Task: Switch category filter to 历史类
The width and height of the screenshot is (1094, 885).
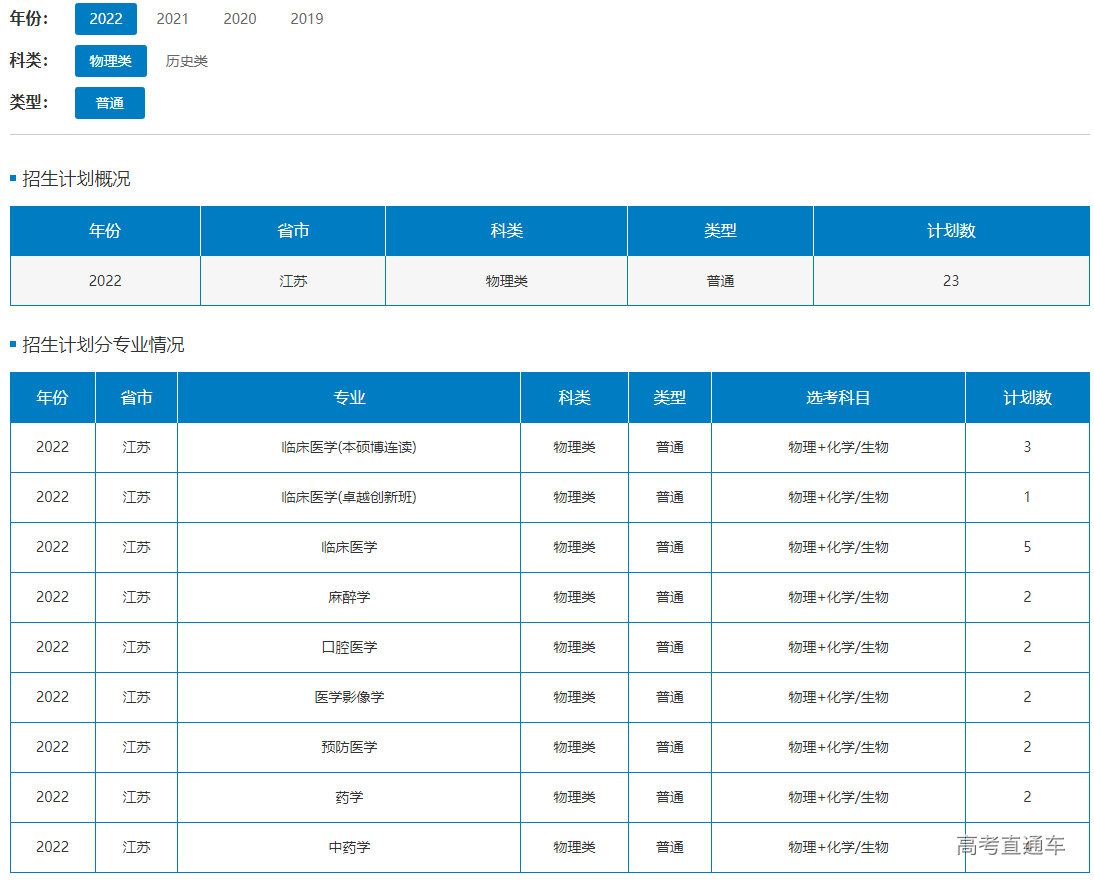Action: 186,61
